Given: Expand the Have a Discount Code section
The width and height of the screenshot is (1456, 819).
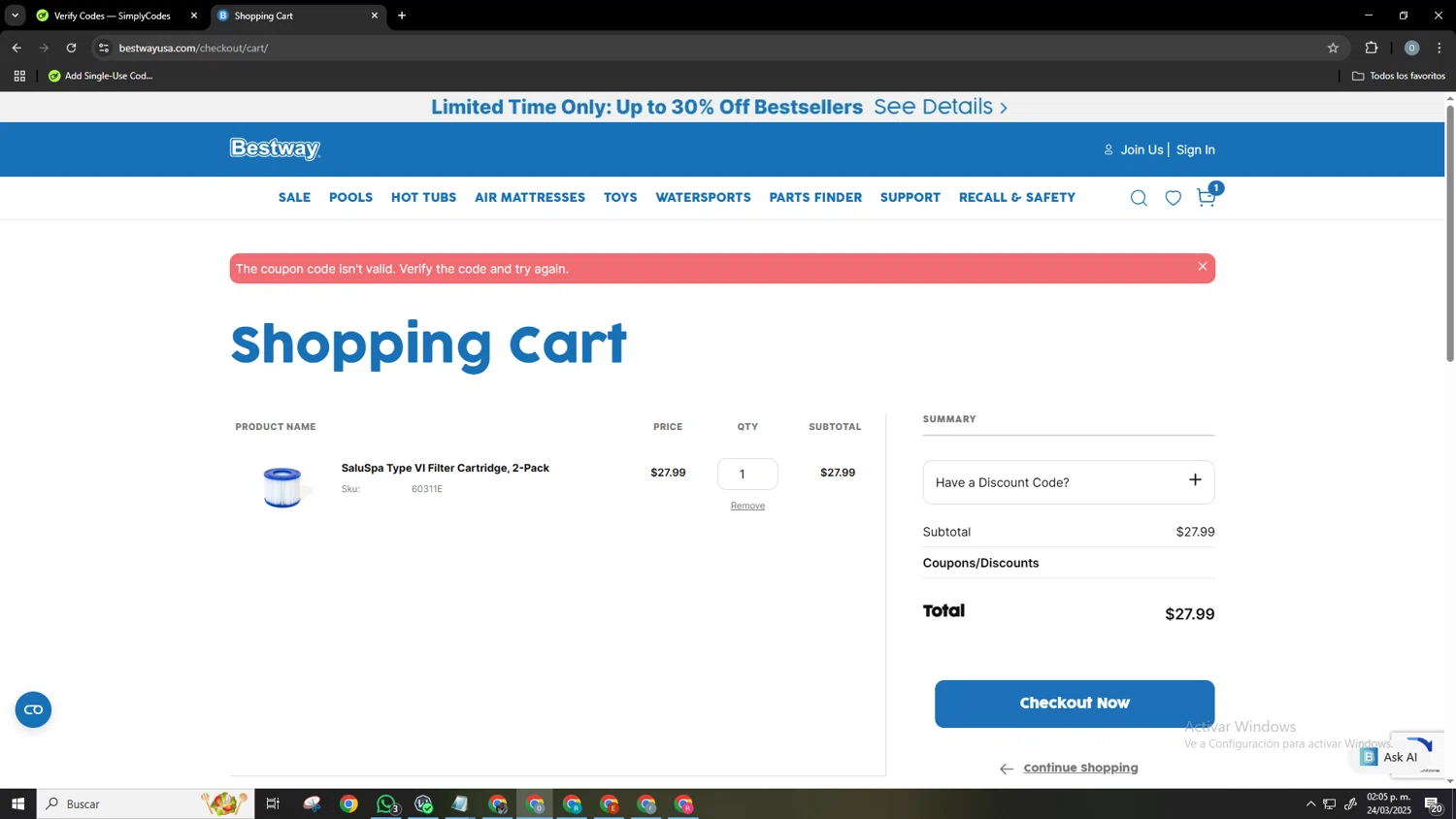Looking at the screenshot, I should tap(1069, 482).
